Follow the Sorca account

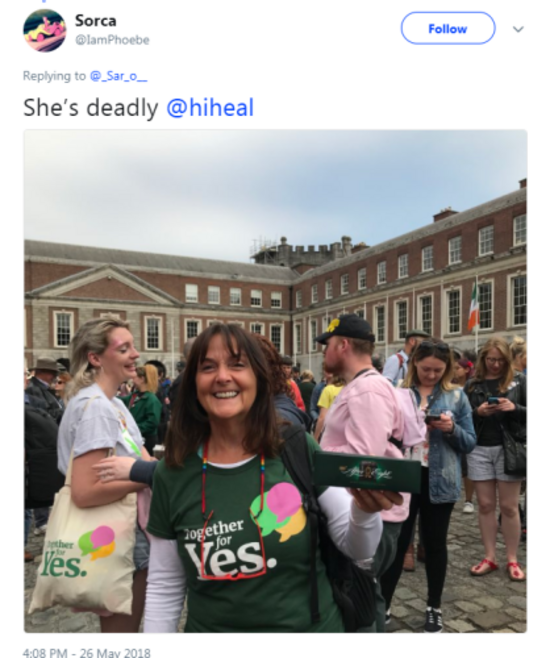[448, 29]
